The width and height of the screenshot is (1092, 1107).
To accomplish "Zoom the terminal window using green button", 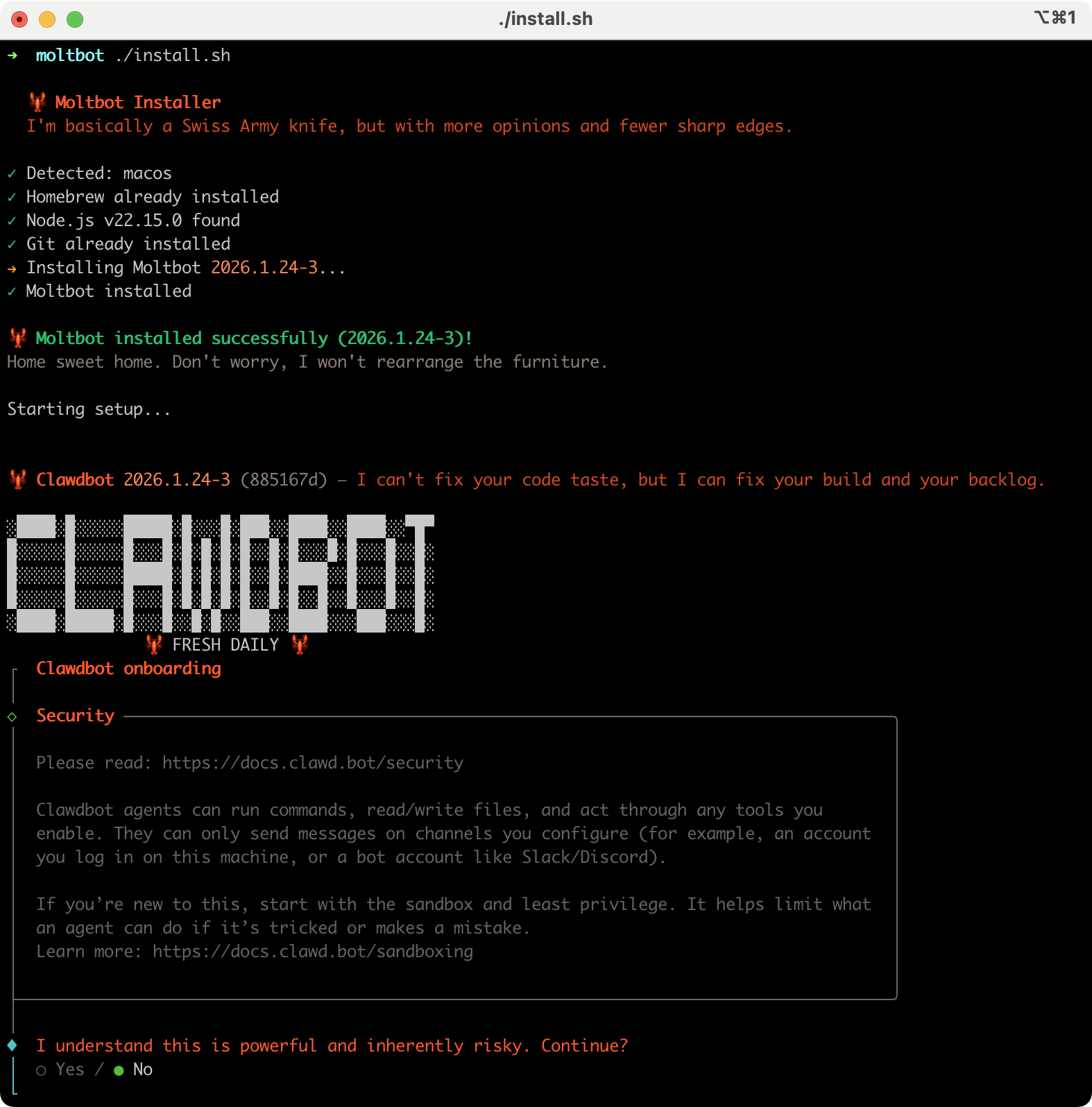I will click(75, 19).
